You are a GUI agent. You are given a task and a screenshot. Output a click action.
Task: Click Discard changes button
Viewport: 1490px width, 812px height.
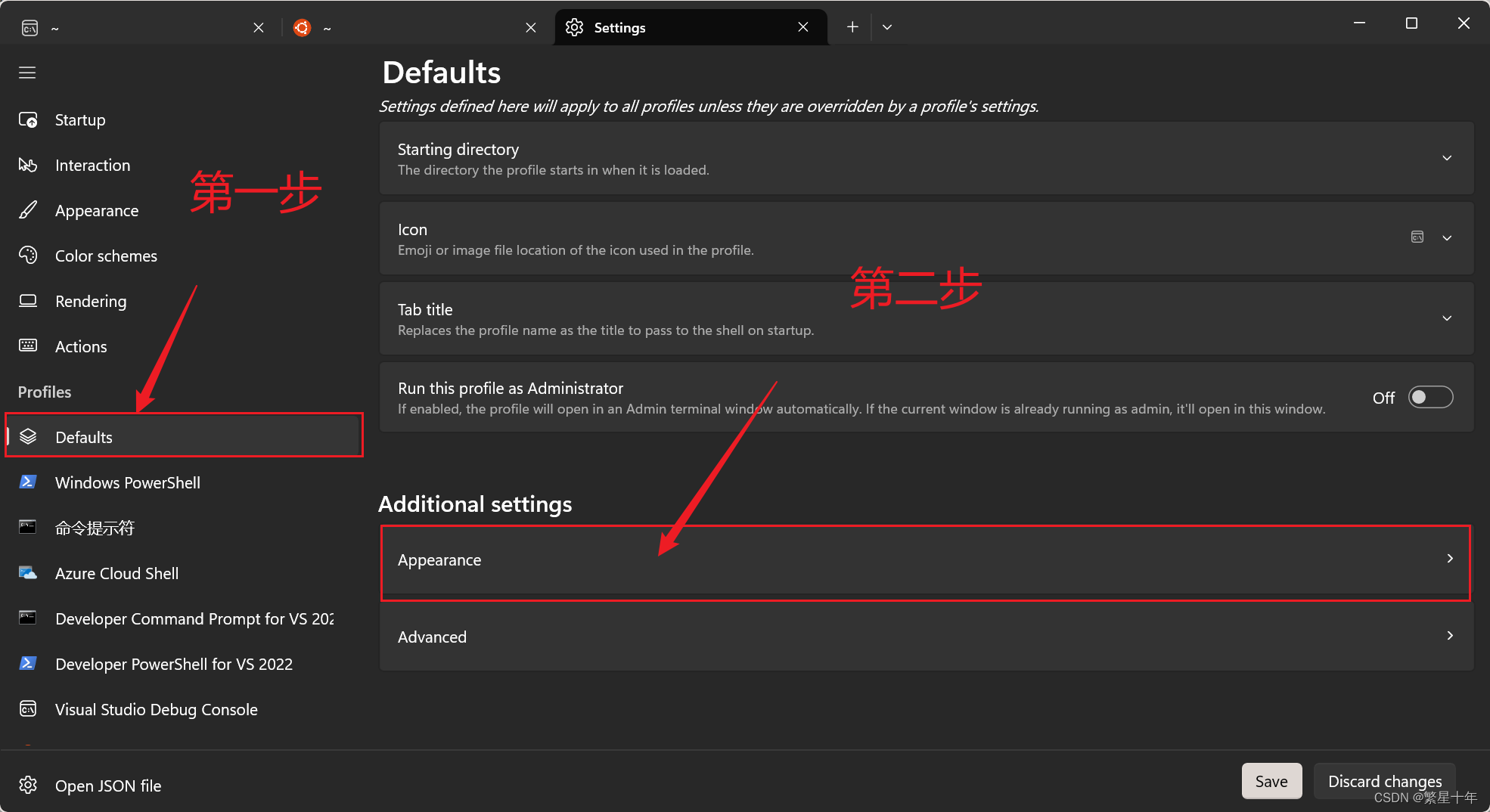pyautogui.click(x=1384, y=781)
